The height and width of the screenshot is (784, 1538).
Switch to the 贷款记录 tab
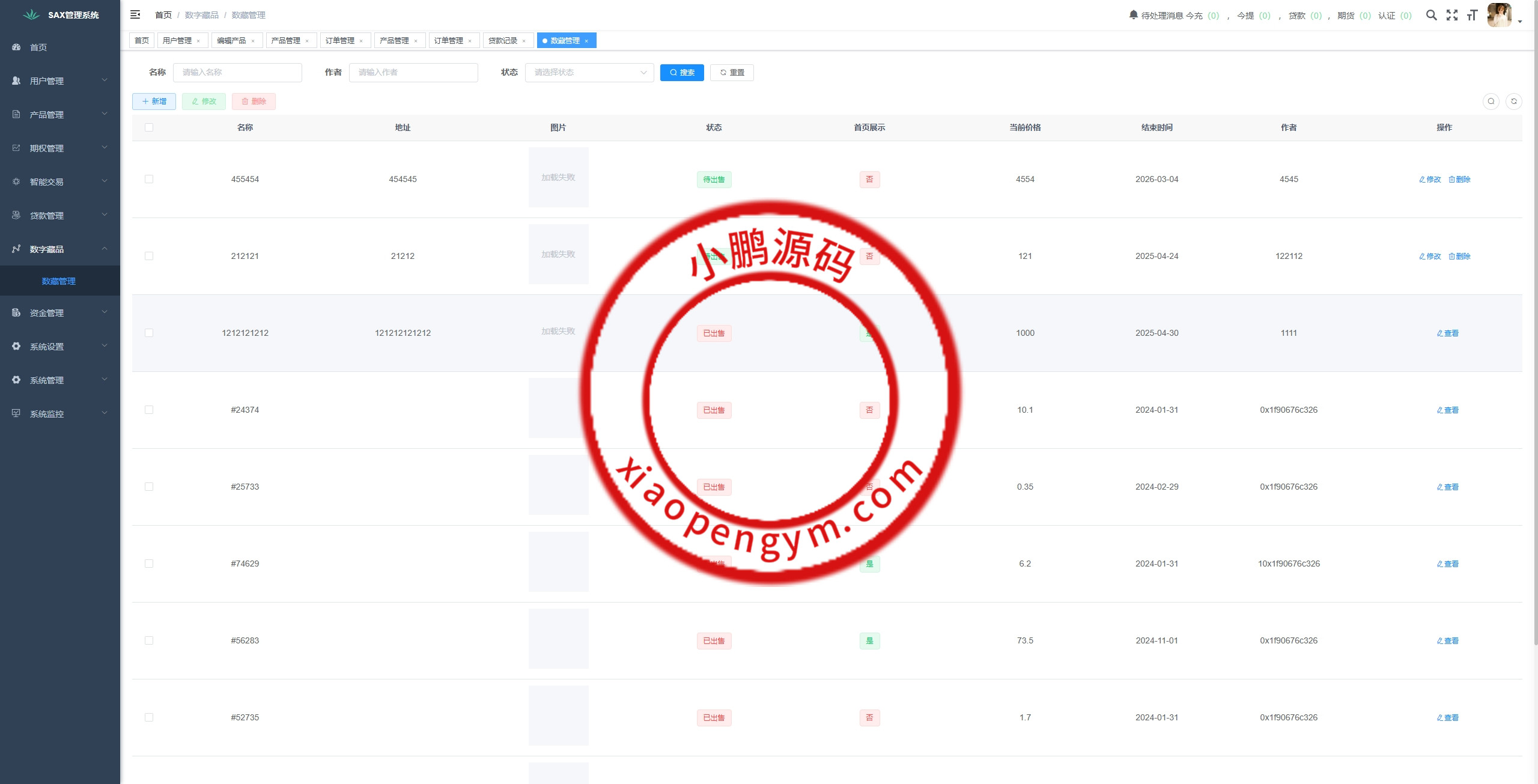(503, 40)
